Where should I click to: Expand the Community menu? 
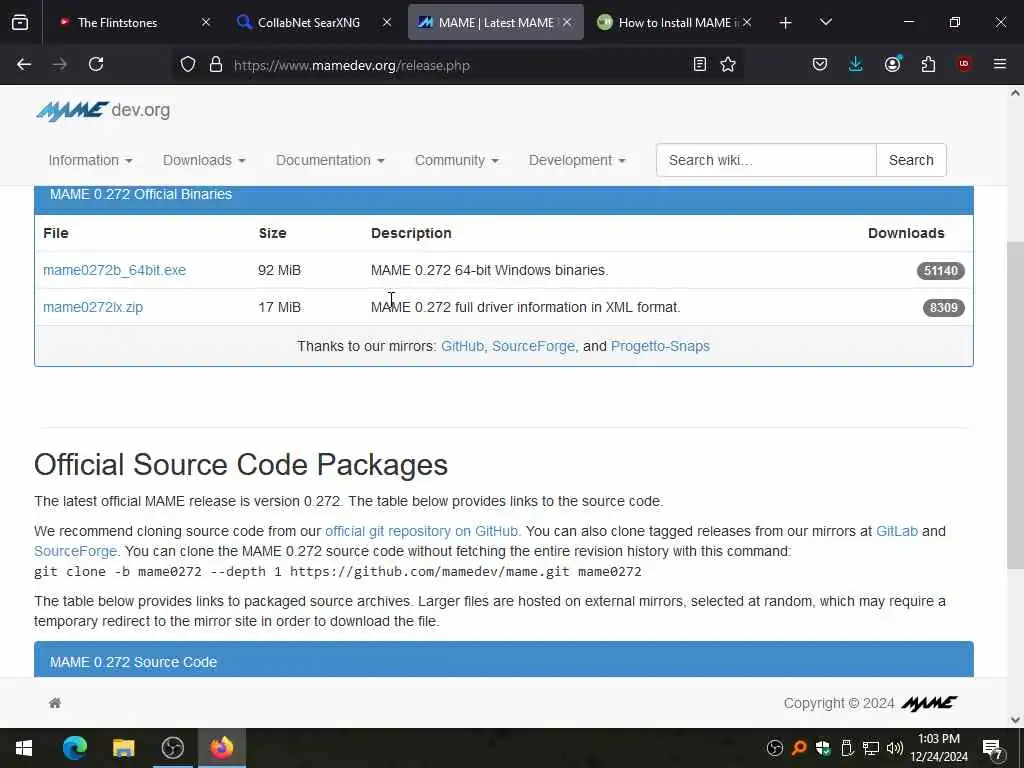click(456, 161)
